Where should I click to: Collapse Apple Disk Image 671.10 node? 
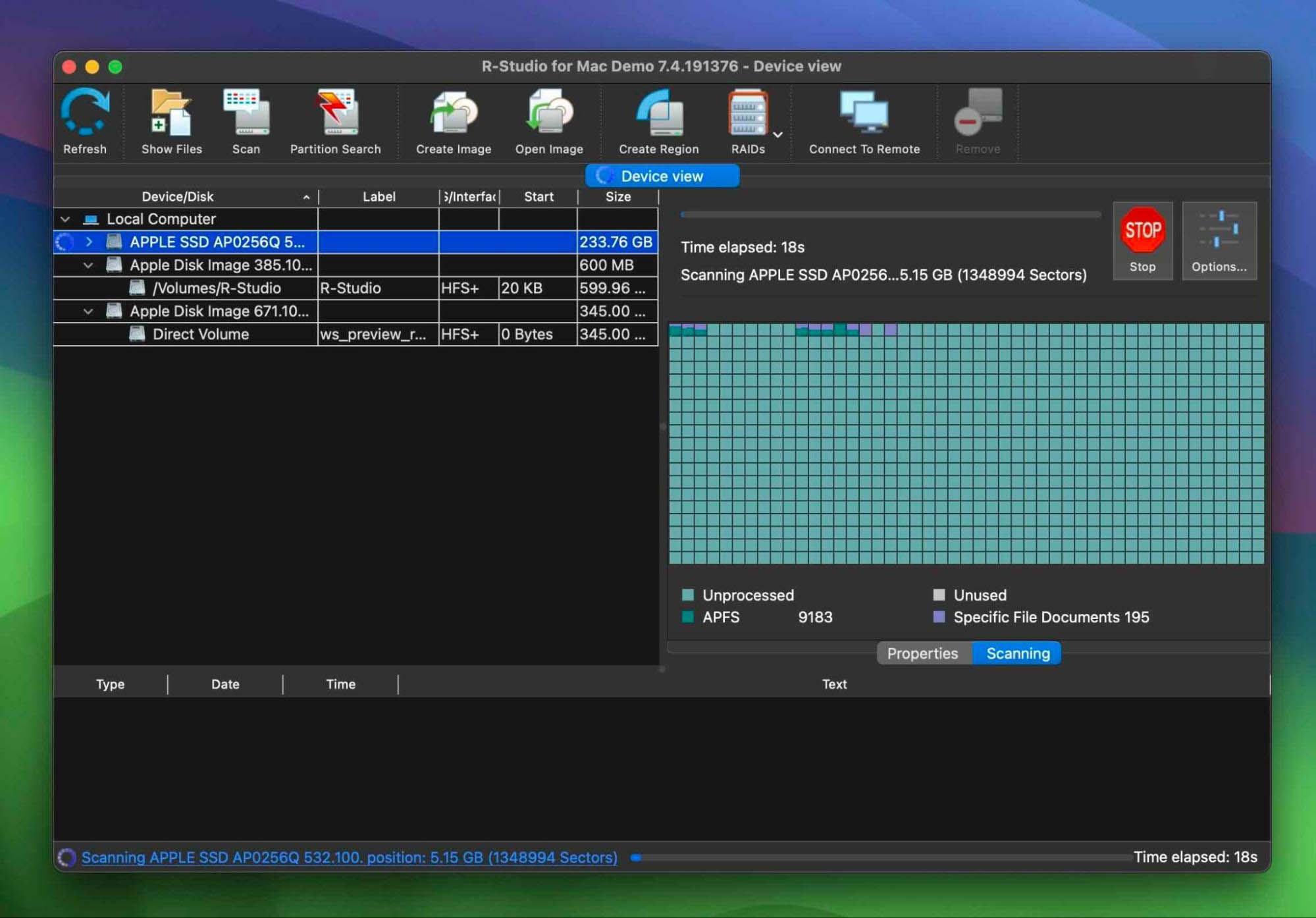[x=88, y=311]
